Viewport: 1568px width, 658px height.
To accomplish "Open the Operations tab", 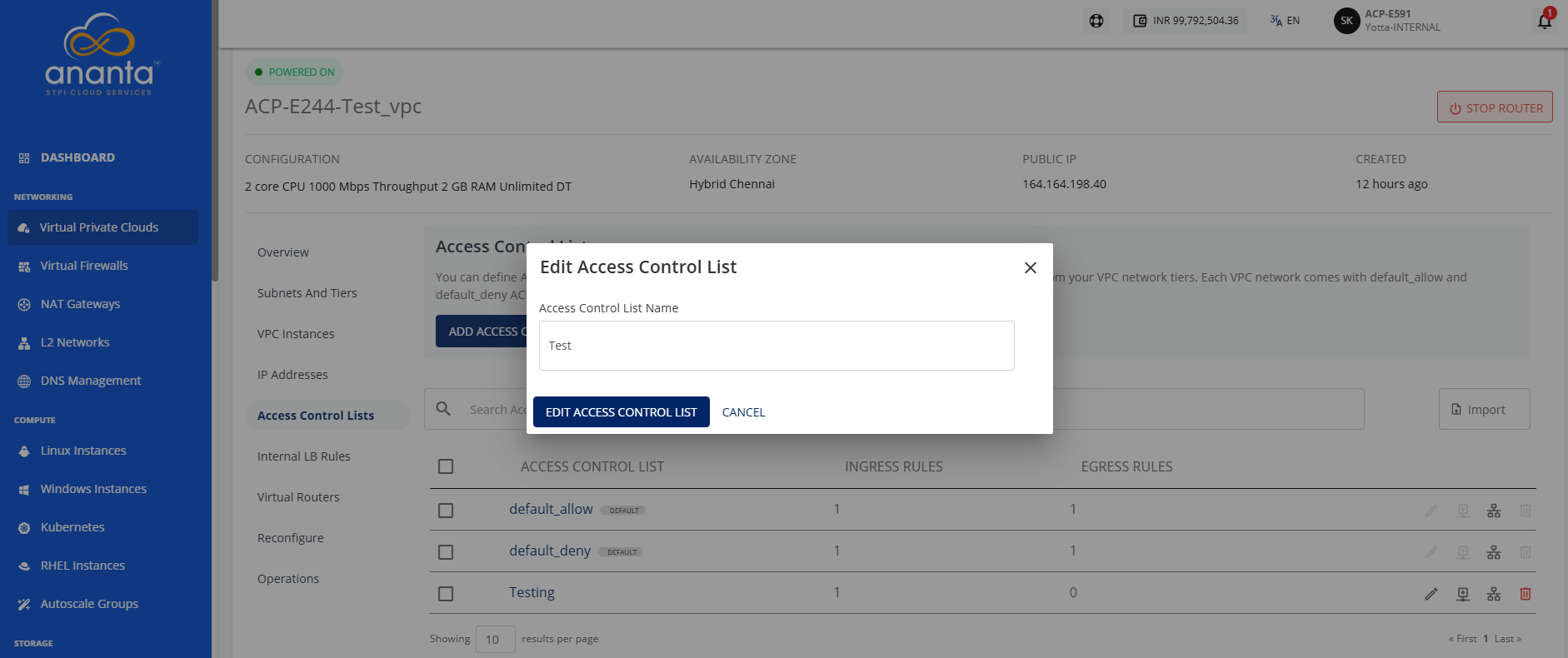I will coord(288,579).
